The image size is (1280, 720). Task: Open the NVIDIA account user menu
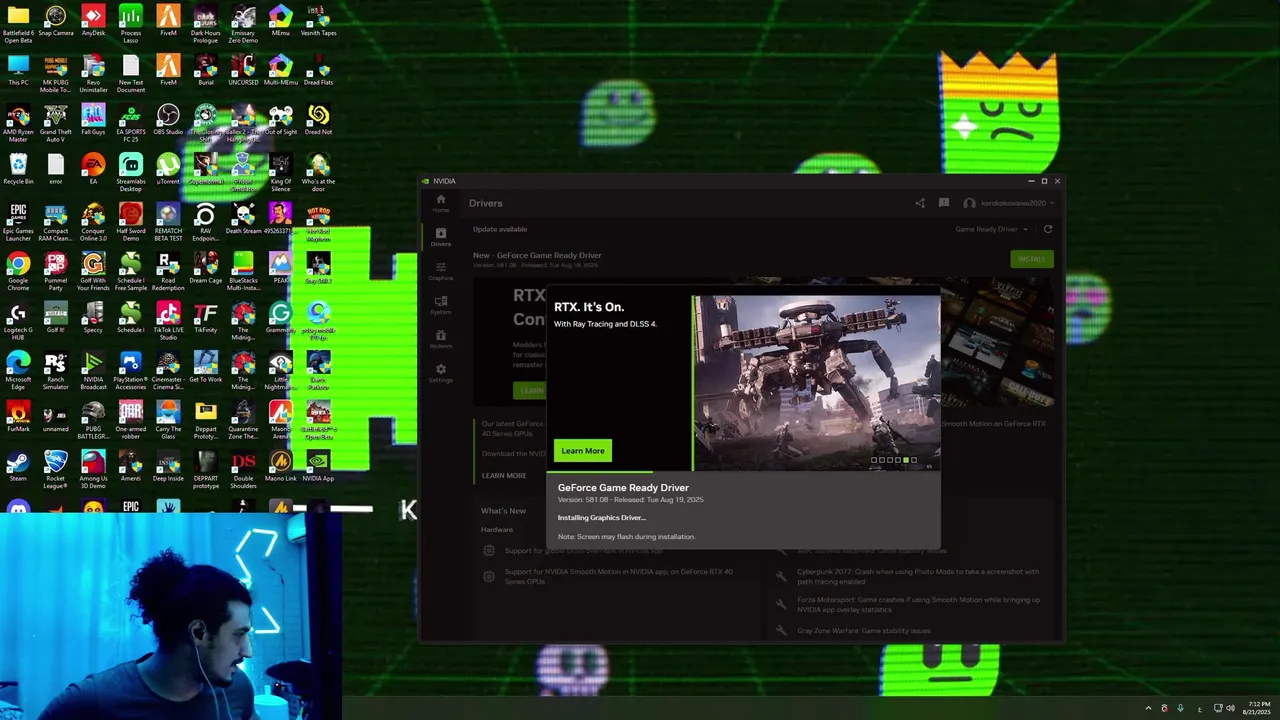click(1008, 203)
